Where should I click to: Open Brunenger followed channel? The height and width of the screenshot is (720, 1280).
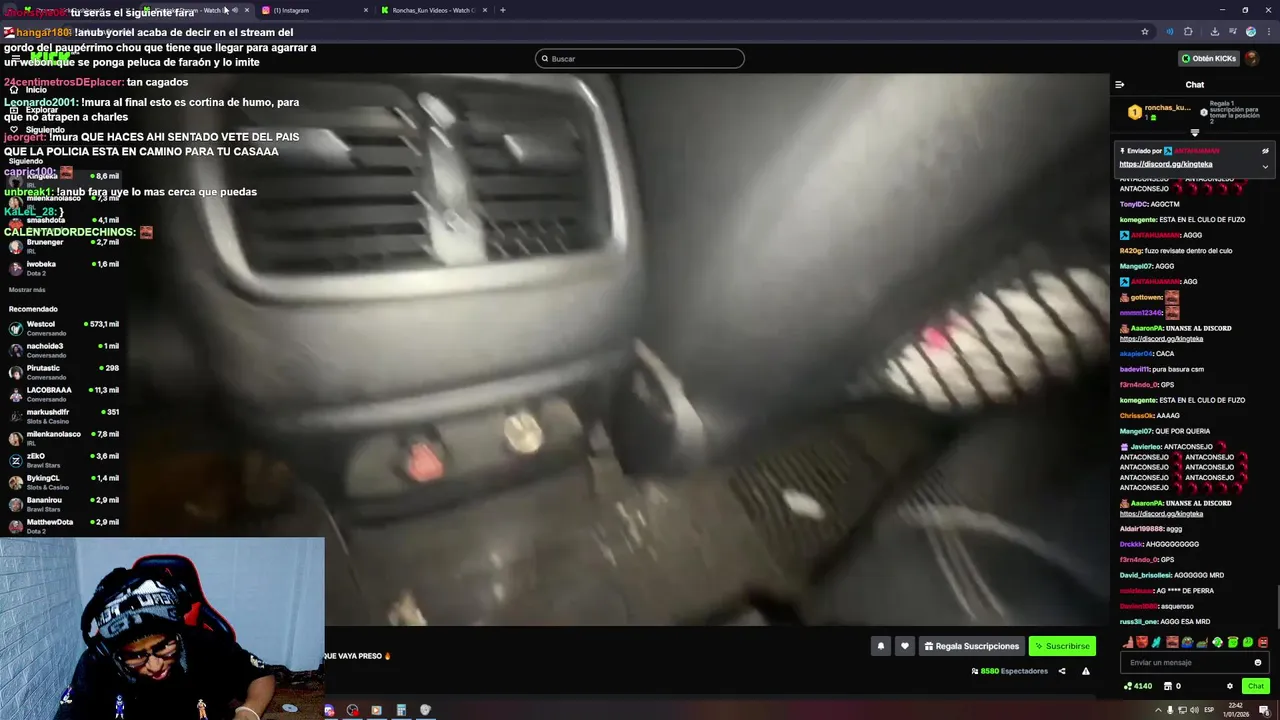tap(64, 246)
